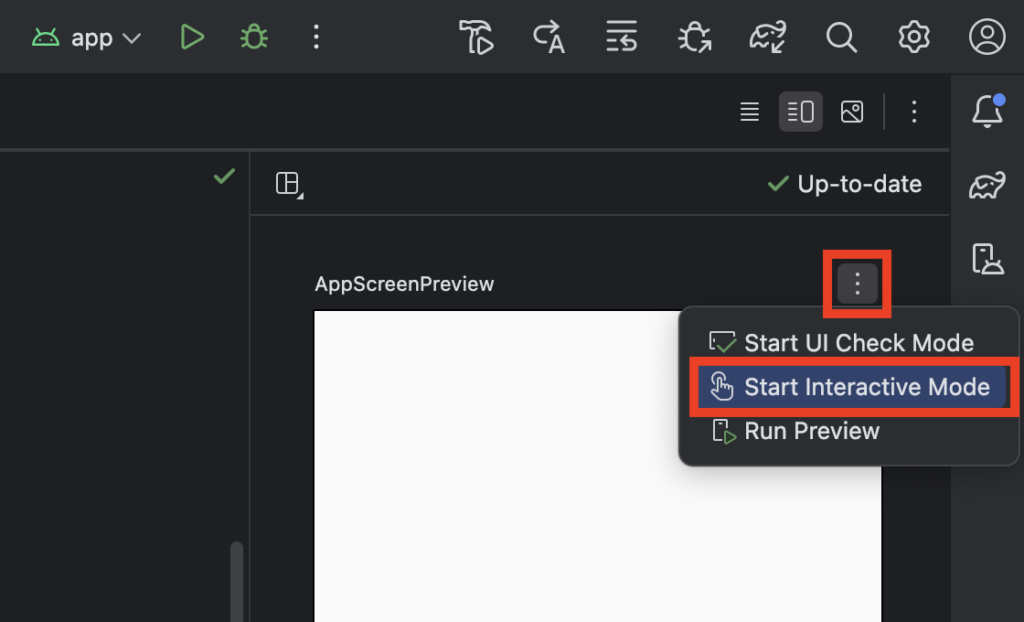
Task: Click Run Preview menu entry
Action: click(811, 431)
